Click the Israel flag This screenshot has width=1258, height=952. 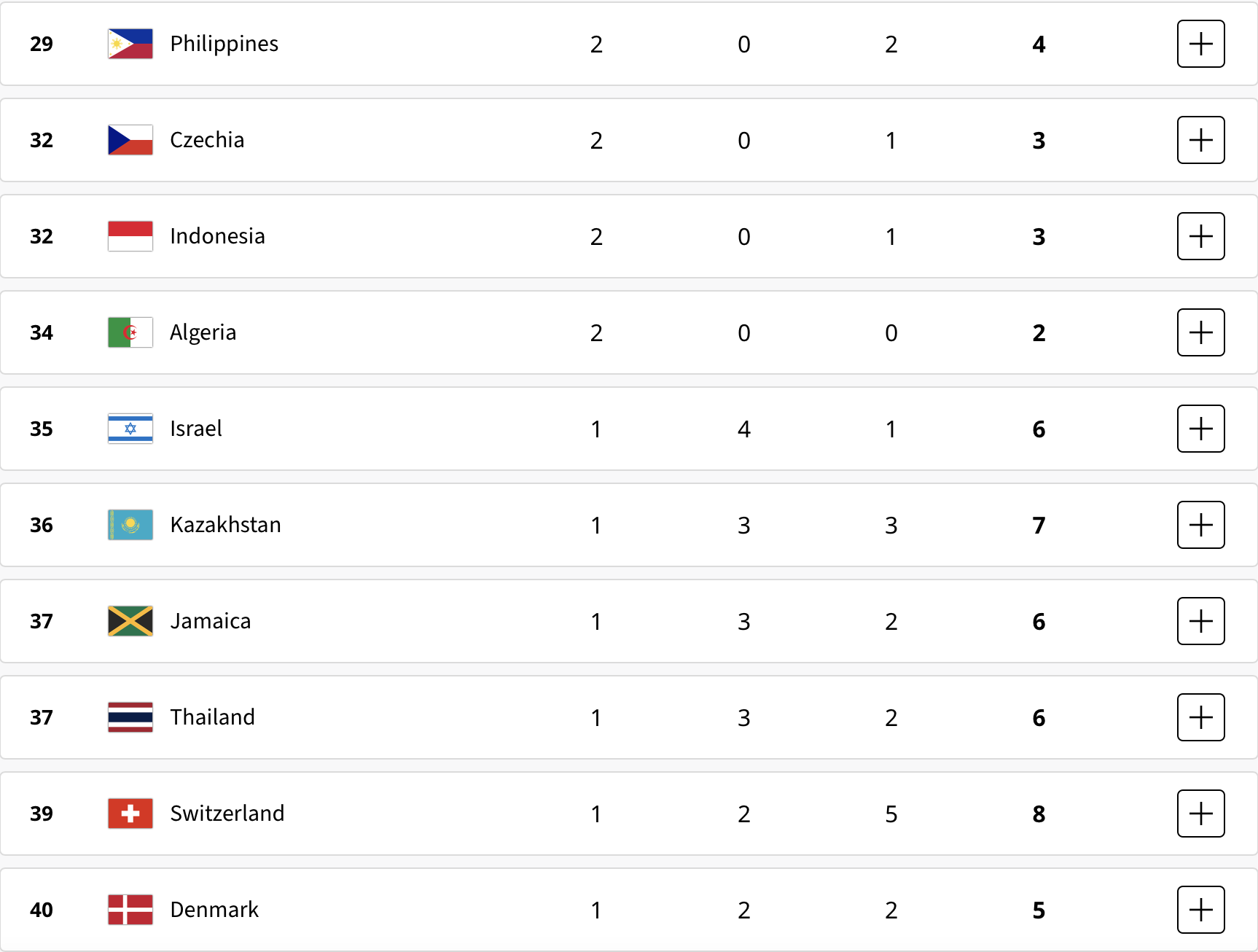130,429
